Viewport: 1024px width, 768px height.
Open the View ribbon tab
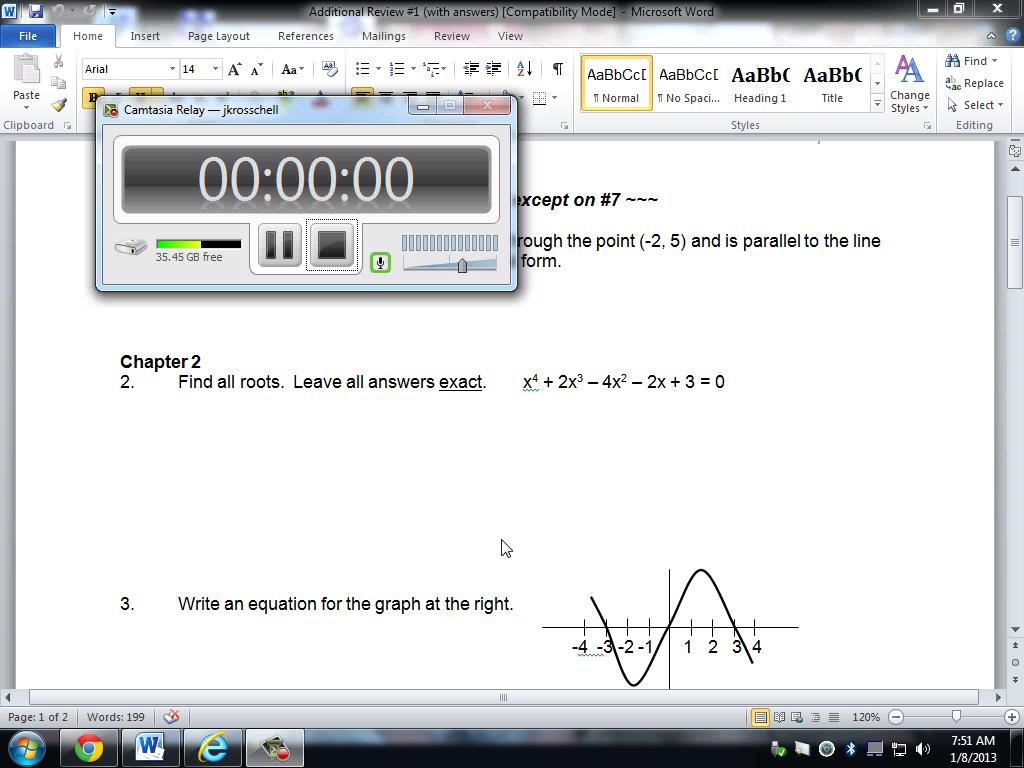pos(510,36)
